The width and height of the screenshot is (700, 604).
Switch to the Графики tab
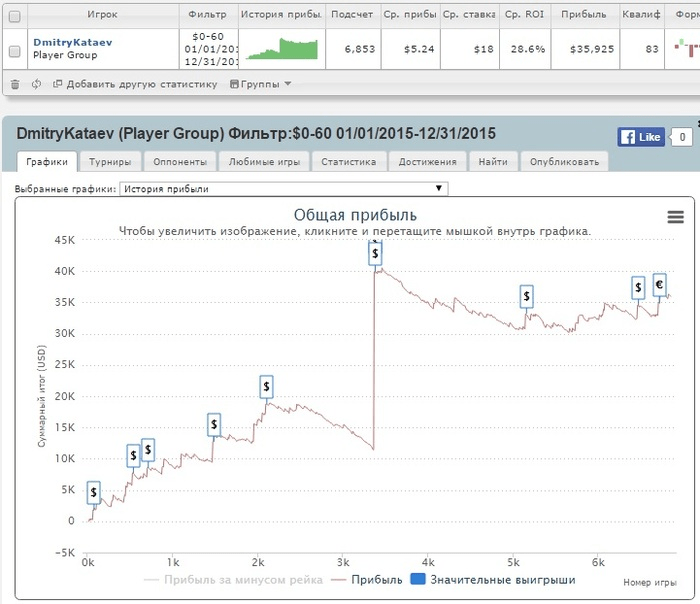[x=47, y=162]
